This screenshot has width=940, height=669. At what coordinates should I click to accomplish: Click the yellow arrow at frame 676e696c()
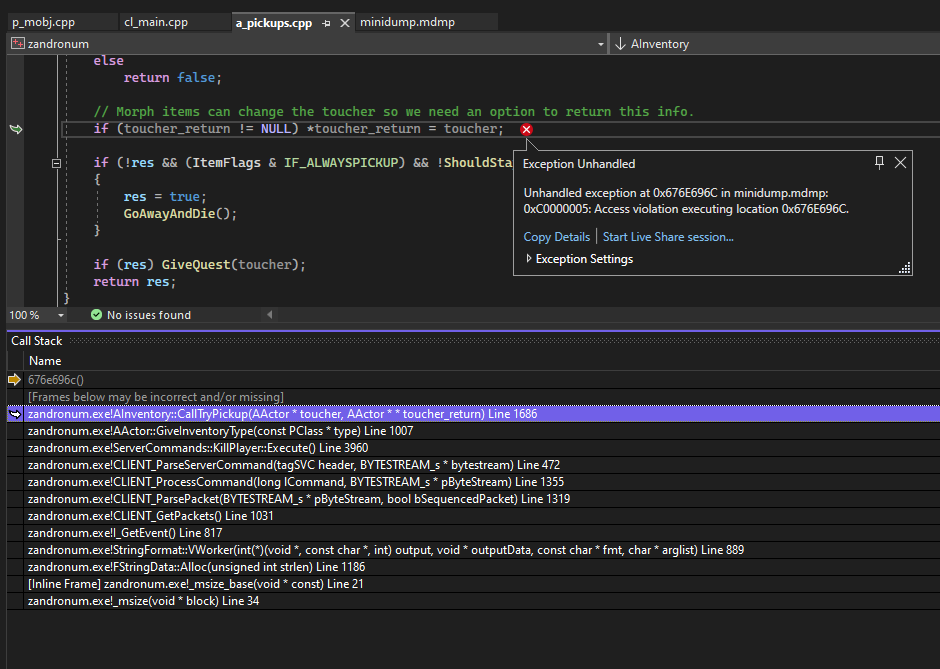[14, 379]
